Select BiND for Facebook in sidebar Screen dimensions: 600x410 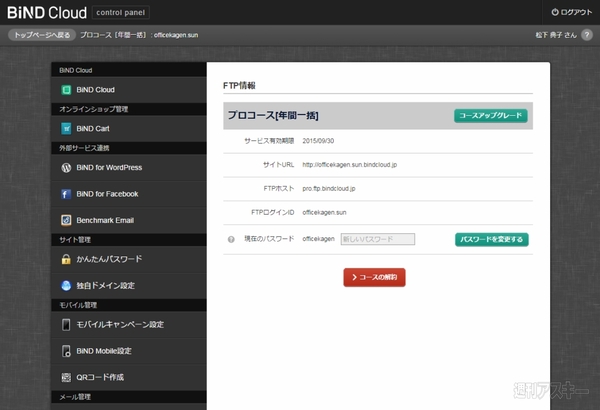point(129,194)
